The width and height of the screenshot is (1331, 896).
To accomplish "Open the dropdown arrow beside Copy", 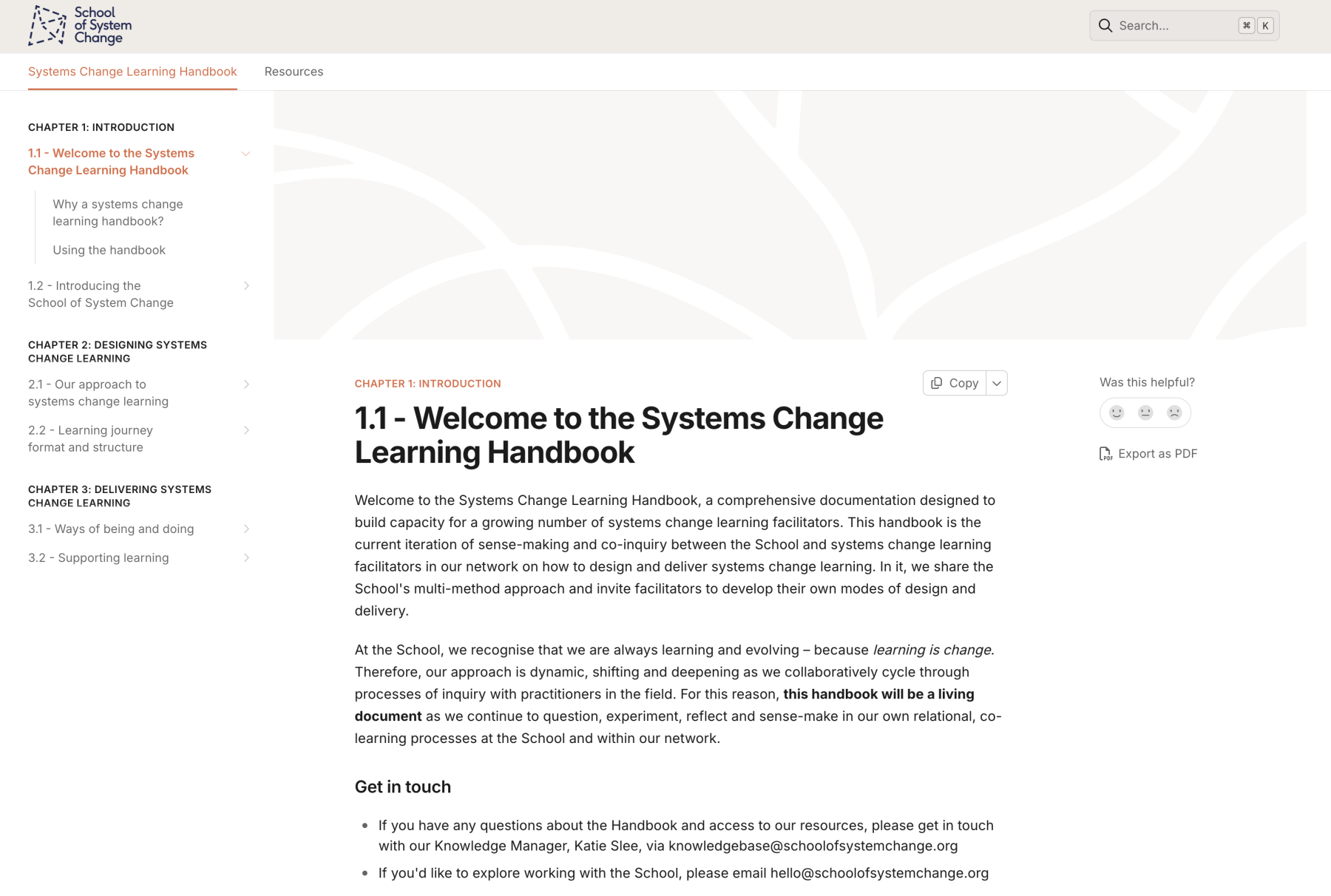I will click(997, 383).
